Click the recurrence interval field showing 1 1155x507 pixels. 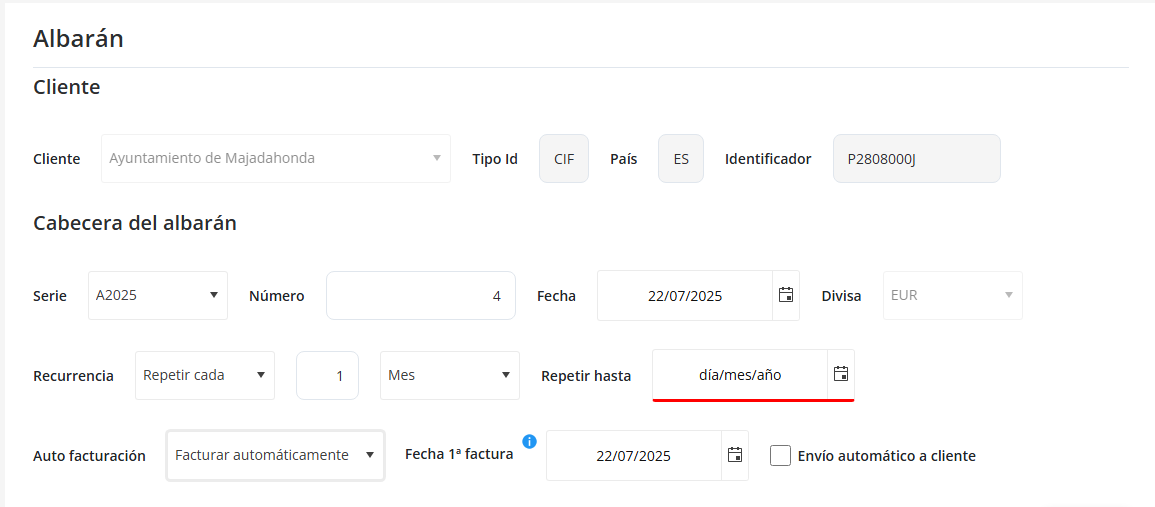click(x=327, y=375)
